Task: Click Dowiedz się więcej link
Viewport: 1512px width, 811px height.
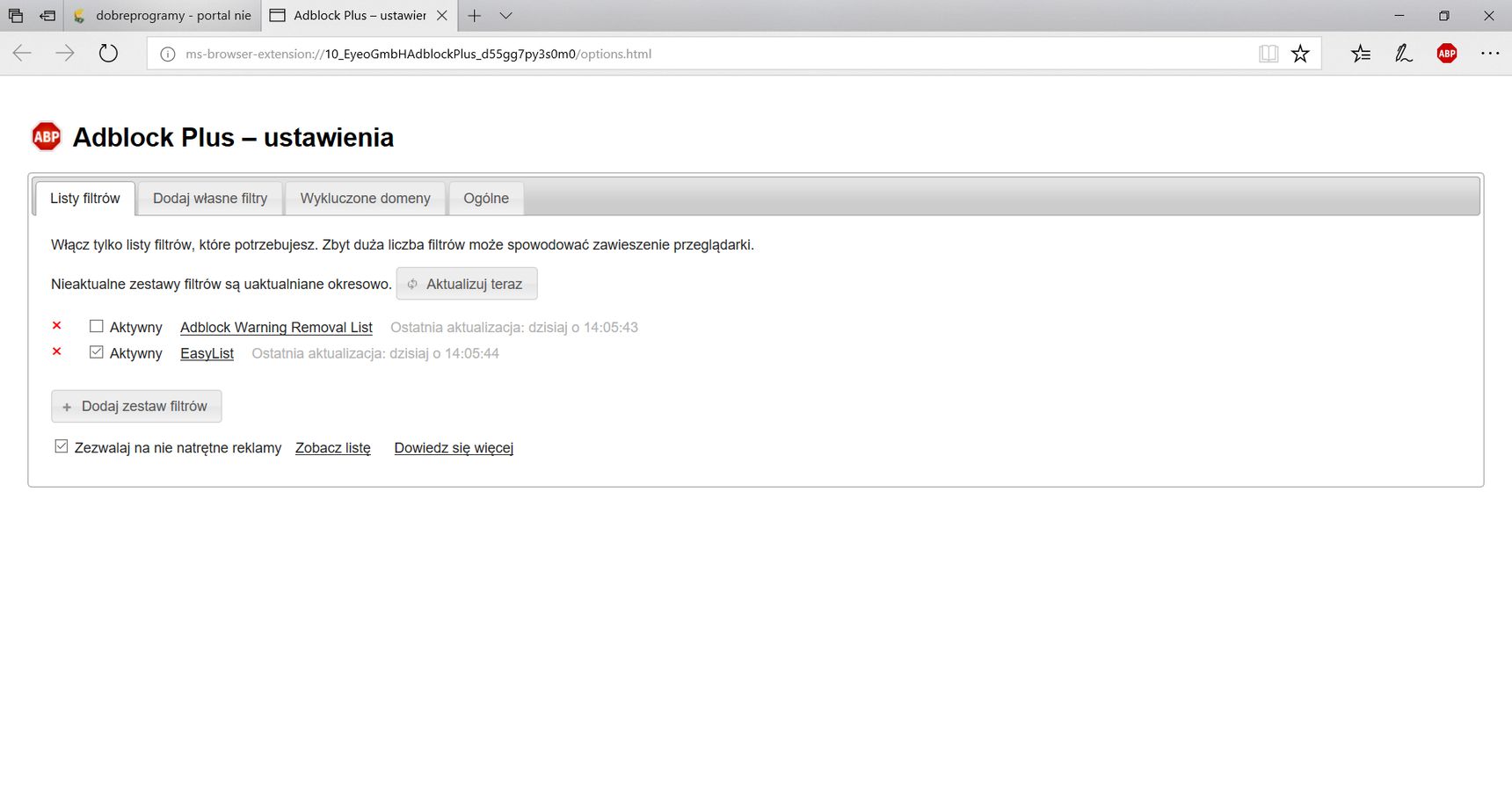Action: coord(454,448)
